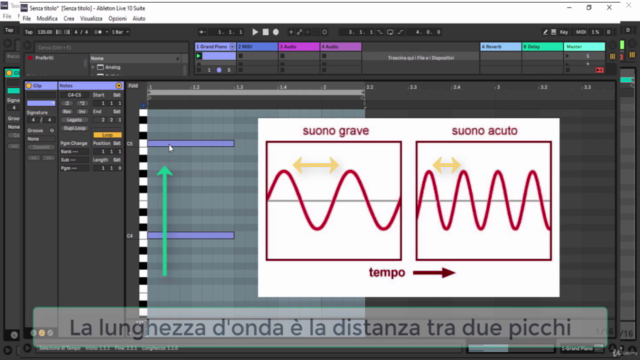Toggle the Clip activator circle

[x=29, y=86]
